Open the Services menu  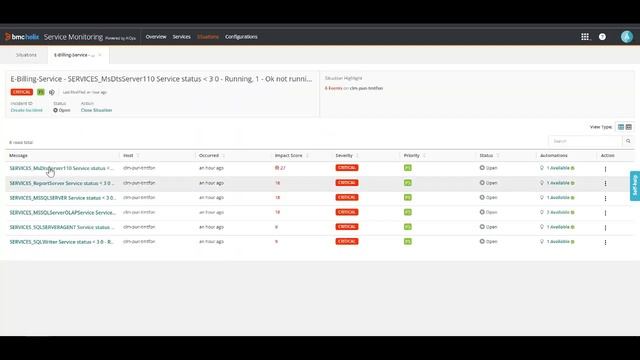click(181, 37)
